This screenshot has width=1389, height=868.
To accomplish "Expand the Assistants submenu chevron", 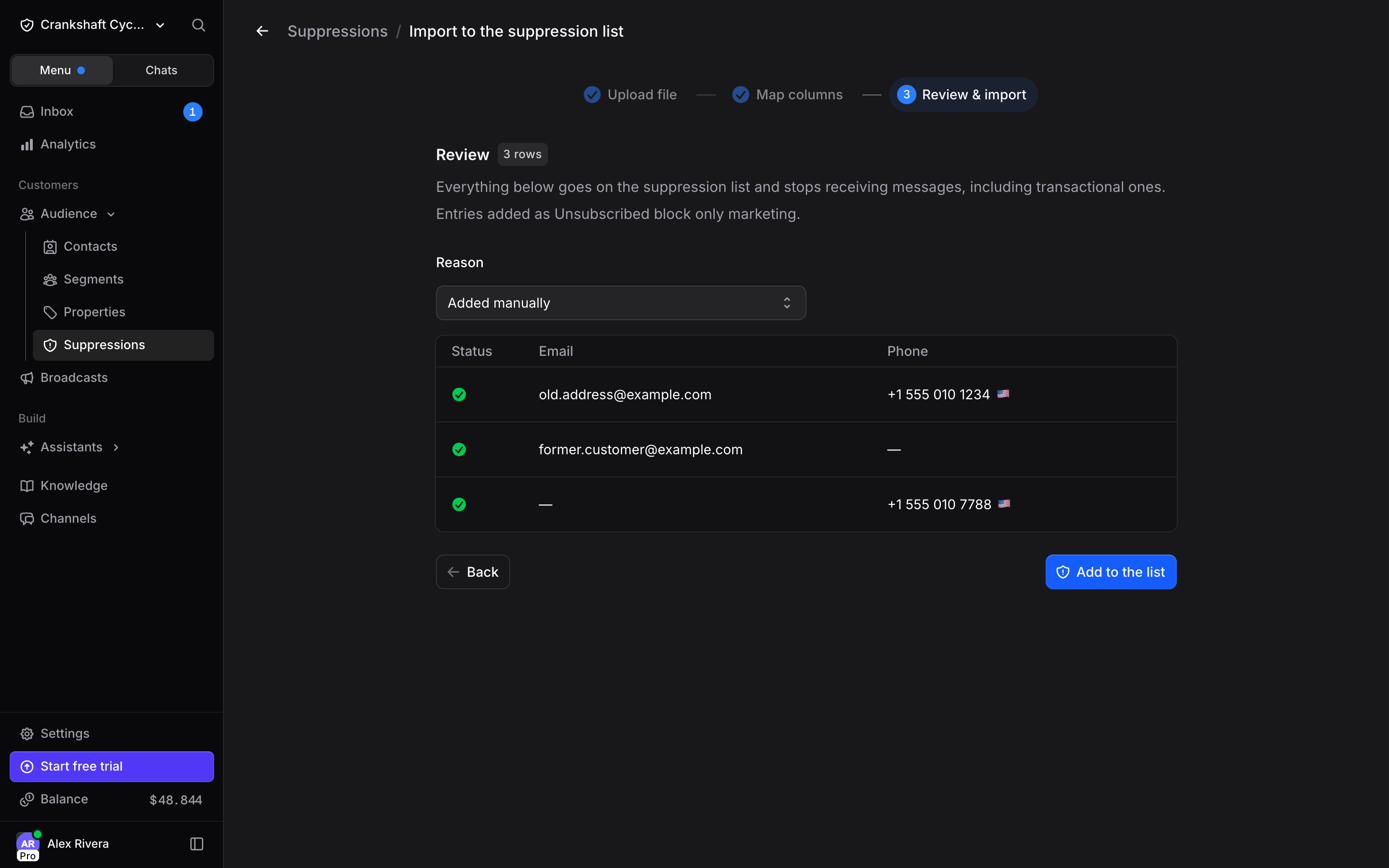I will [116, 447].
